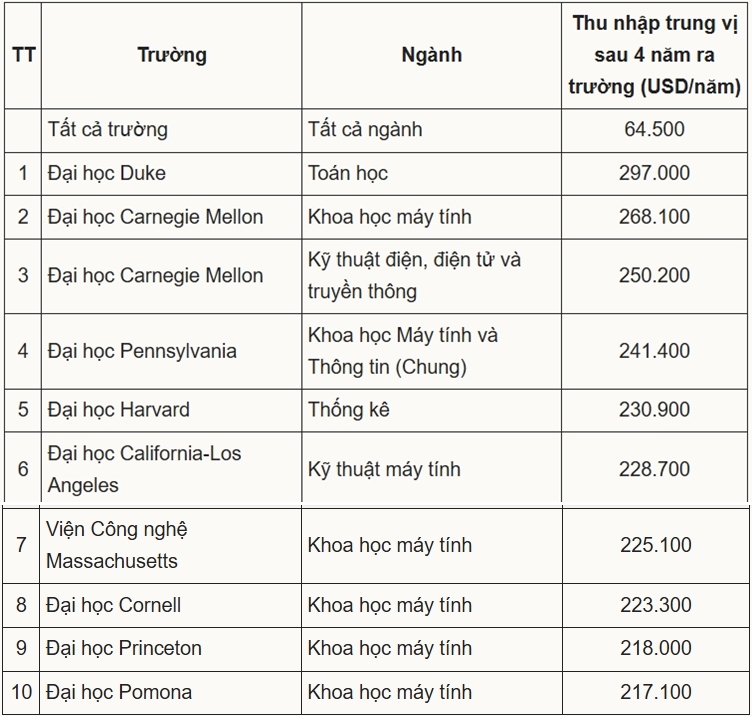Viewport: 752px width, 716px height.
Task: Click the 'Đại học Duke' cell
Action: click(x=172, y=174)
